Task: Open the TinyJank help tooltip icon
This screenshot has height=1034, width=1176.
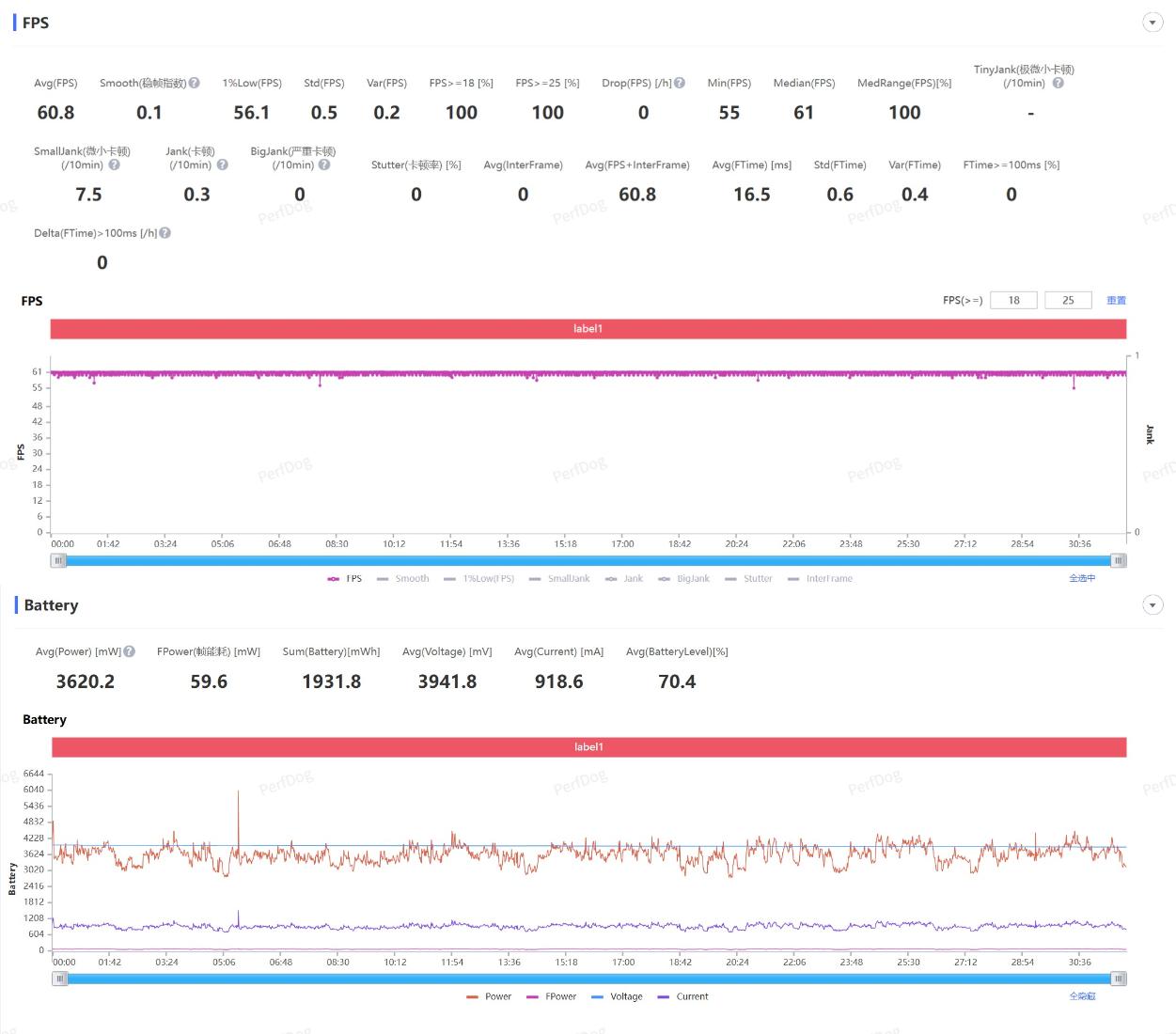Action: point(1058,83)
